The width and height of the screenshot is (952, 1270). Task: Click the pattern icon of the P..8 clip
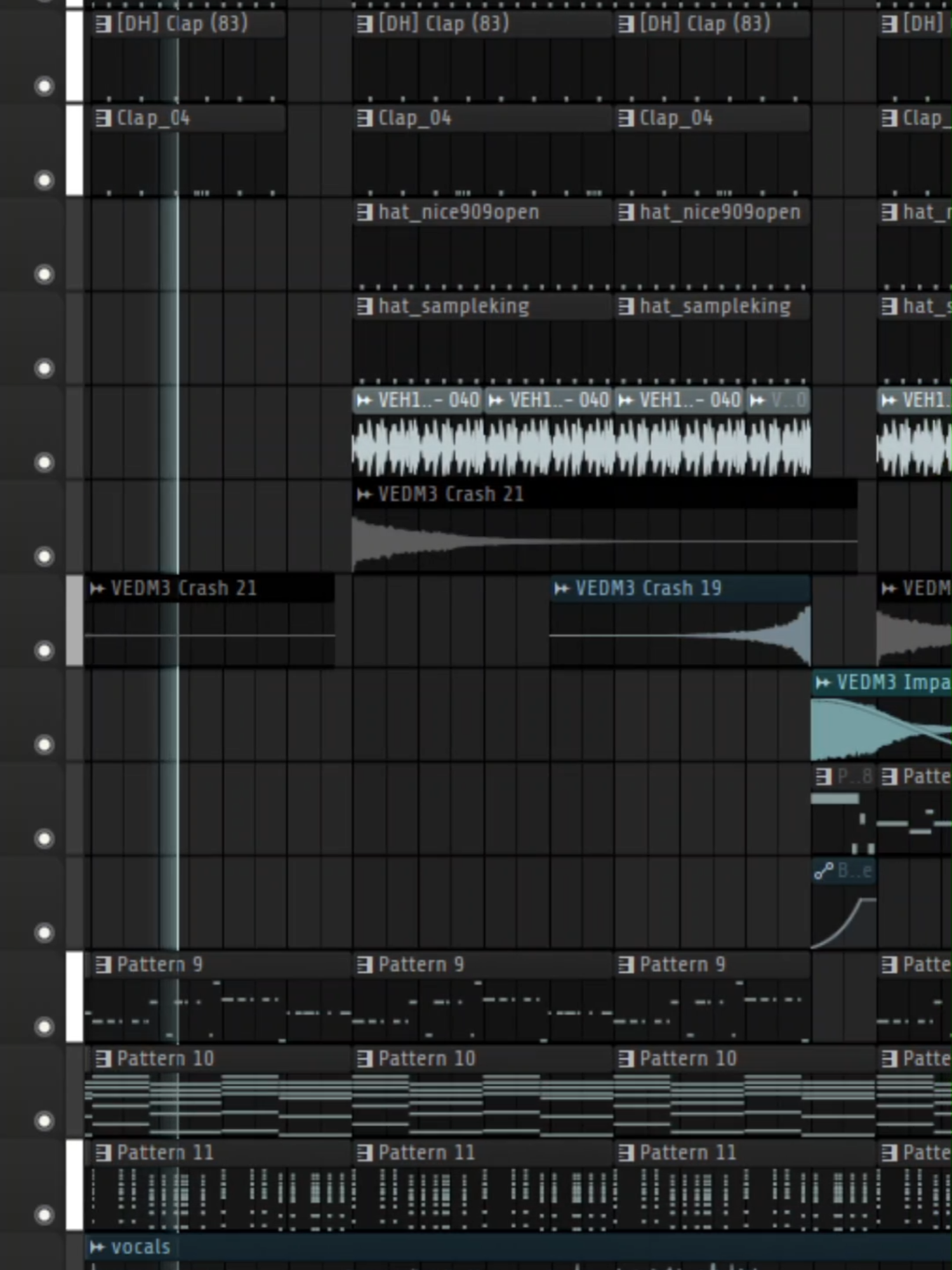click(824, 776)
